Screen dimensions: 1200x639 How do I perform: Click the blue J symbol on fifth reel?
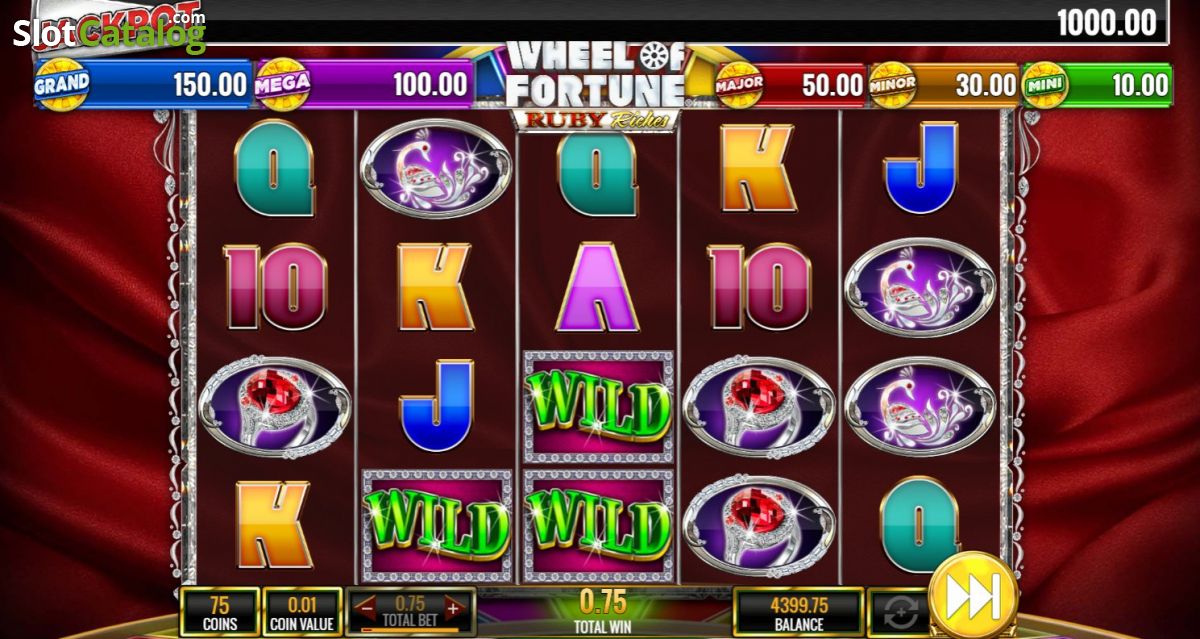point(921,168)
